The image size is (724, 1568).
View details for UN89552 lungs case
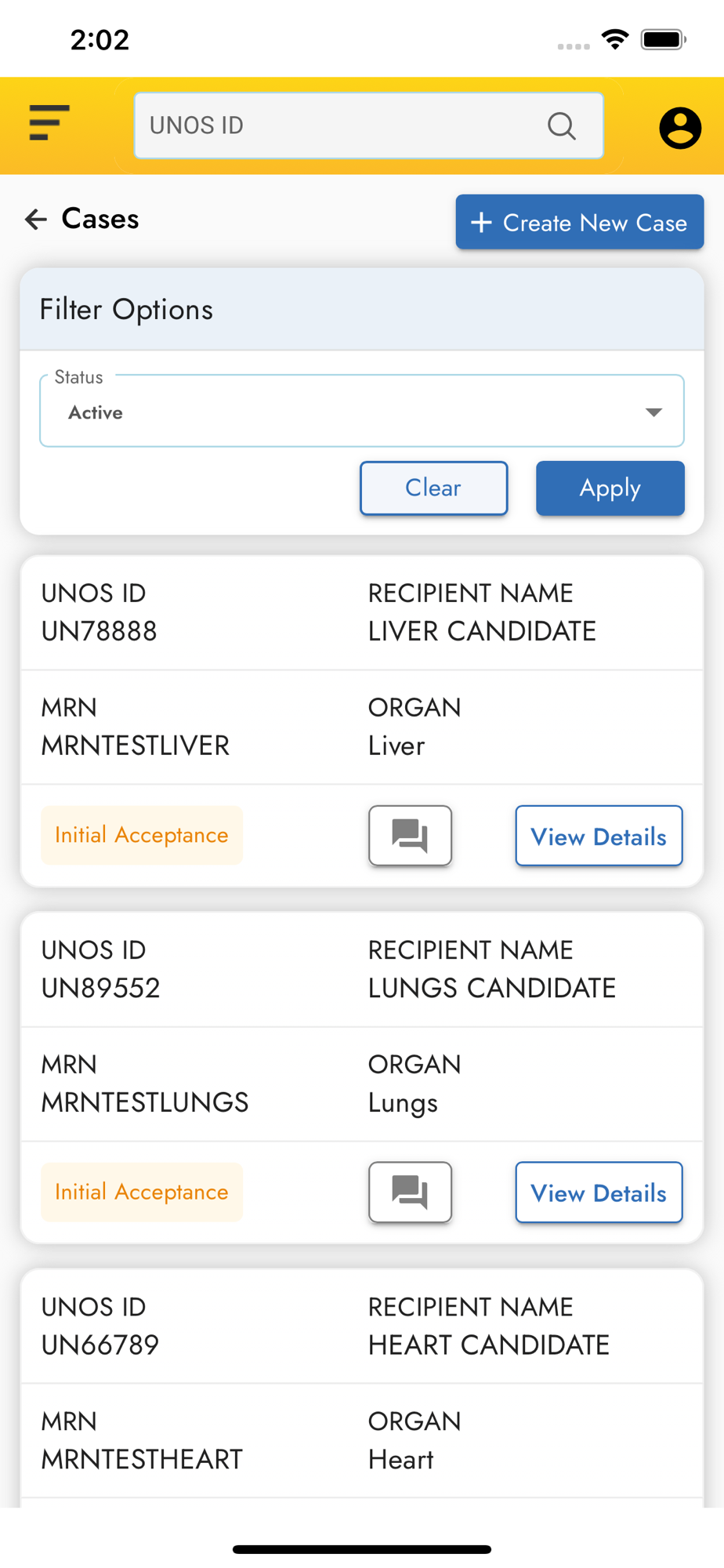(x=599, y=1192)
